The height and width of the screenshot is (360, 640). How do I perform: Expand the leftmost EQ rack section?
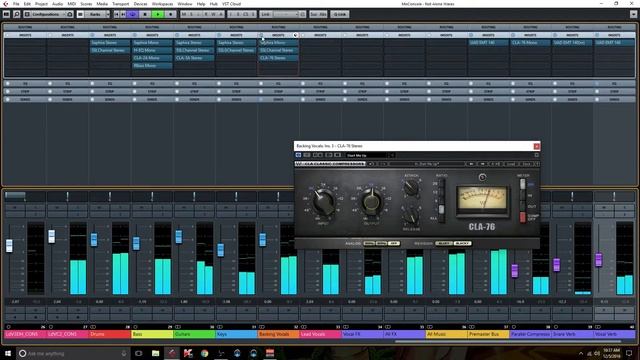25,84
